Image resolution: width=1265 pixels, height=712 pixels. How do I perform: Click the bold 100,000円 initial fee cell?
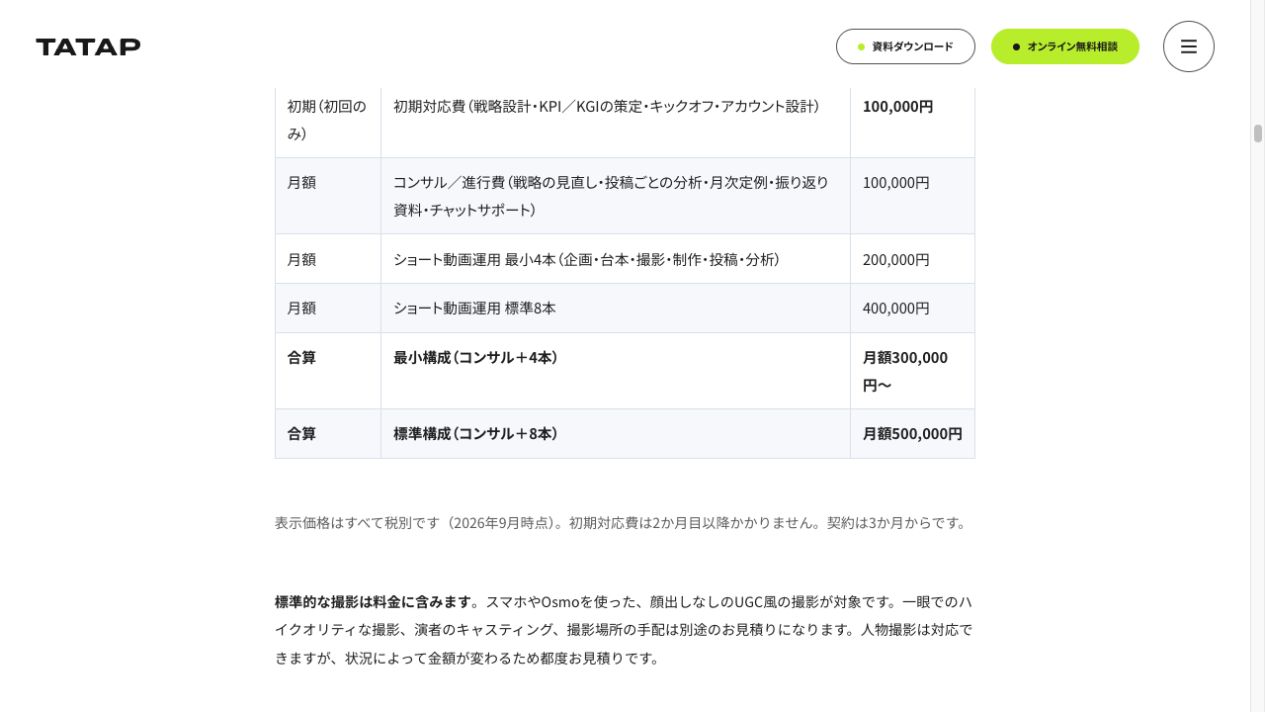point(912,119)
